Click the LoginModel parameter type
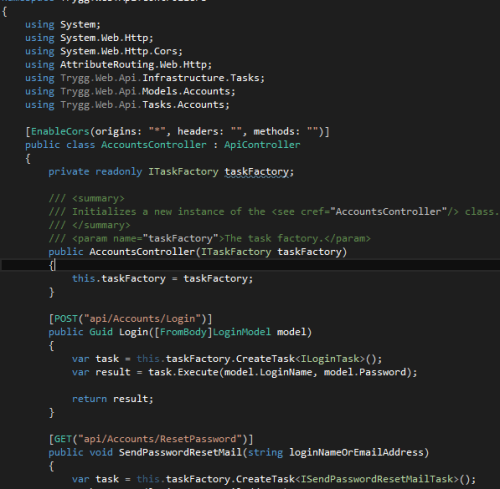This screenshot has height=489, width=500. 242,332
